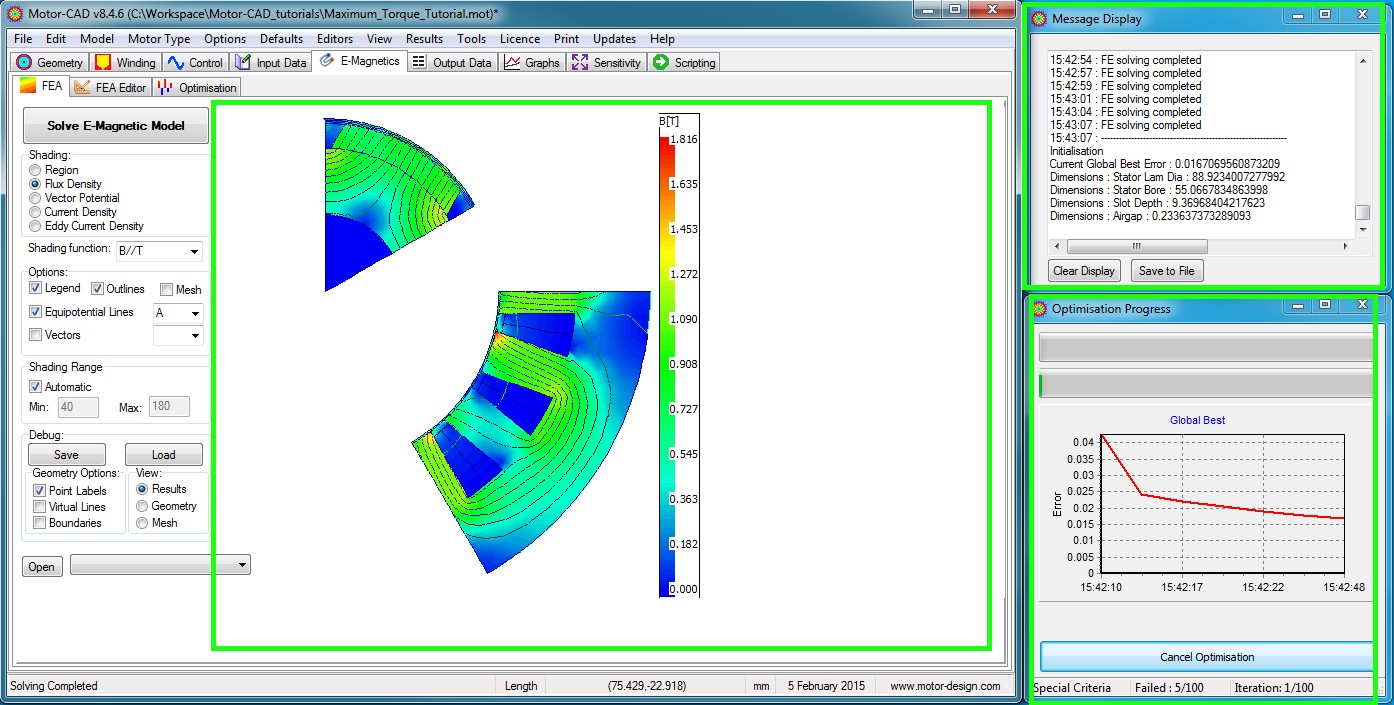1394x705 pixels.
Task: Click Solve E-Magnetic Model button
Action: [116, 126]
